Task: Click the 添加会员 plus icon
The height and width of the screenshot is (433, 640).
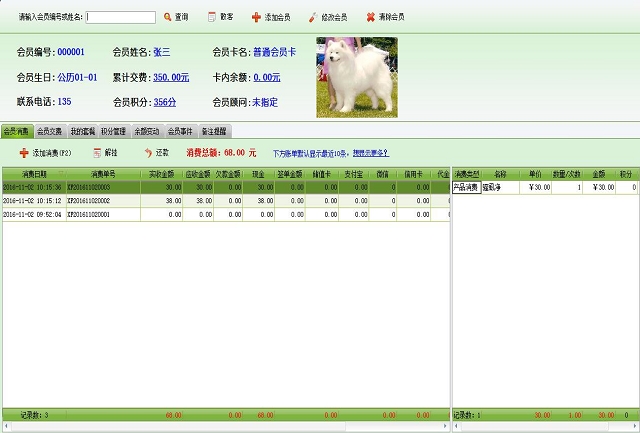Action: pyautogui.click(x=256, y=17)
